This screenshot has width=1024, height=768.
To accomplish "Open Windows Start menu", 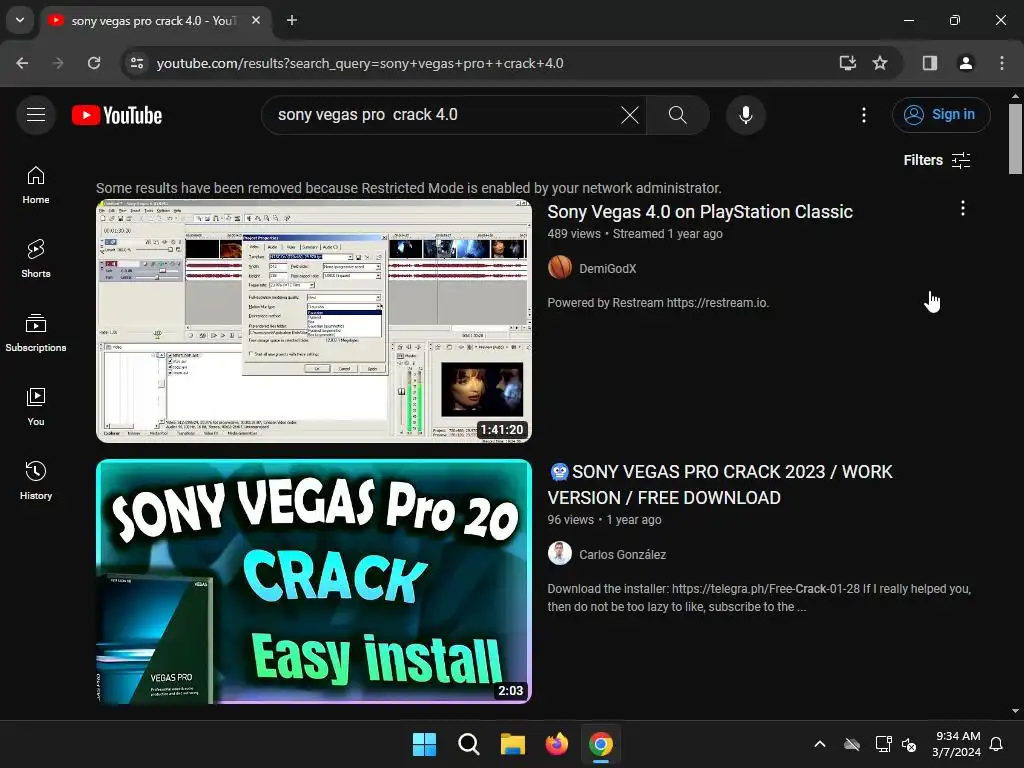I will click(424, 744).
